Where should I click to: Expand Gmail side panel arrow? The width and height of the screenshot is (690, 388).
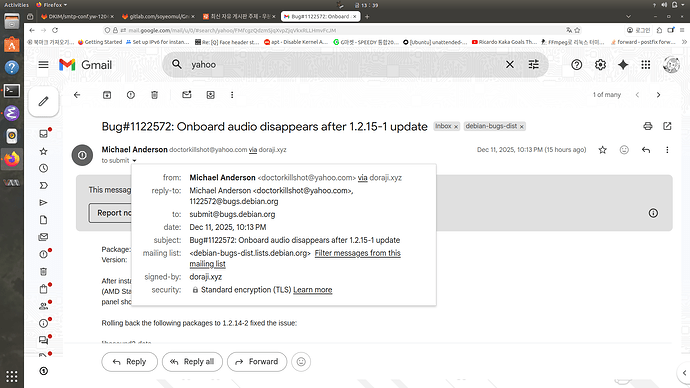684,373
